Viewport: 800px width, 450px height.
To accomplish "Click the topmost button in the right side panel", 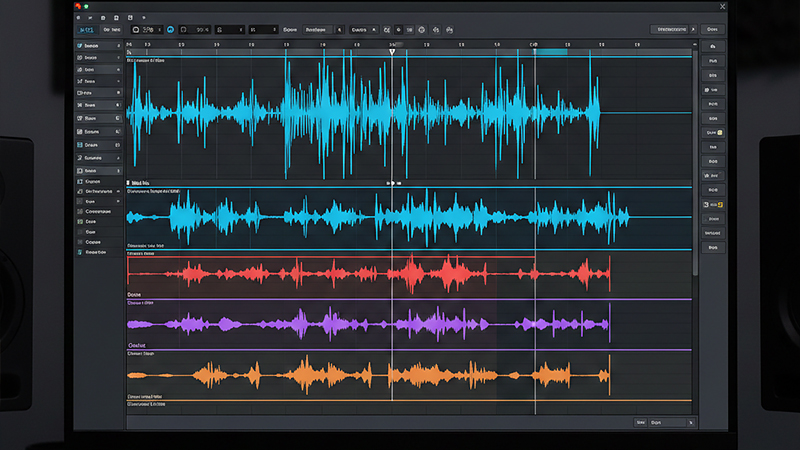I will coord(714,46).
